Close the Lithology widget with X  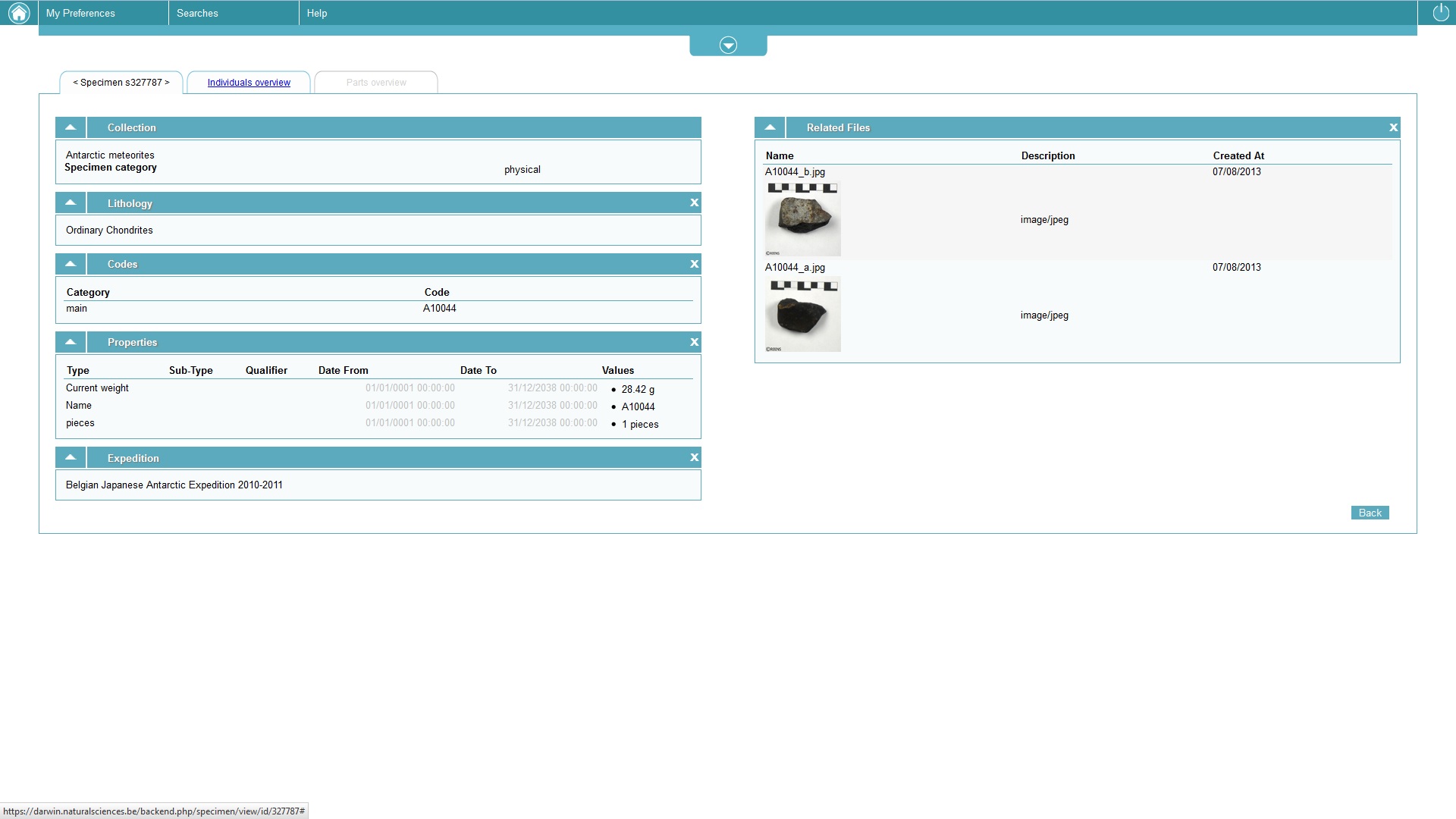click(694, 202)
